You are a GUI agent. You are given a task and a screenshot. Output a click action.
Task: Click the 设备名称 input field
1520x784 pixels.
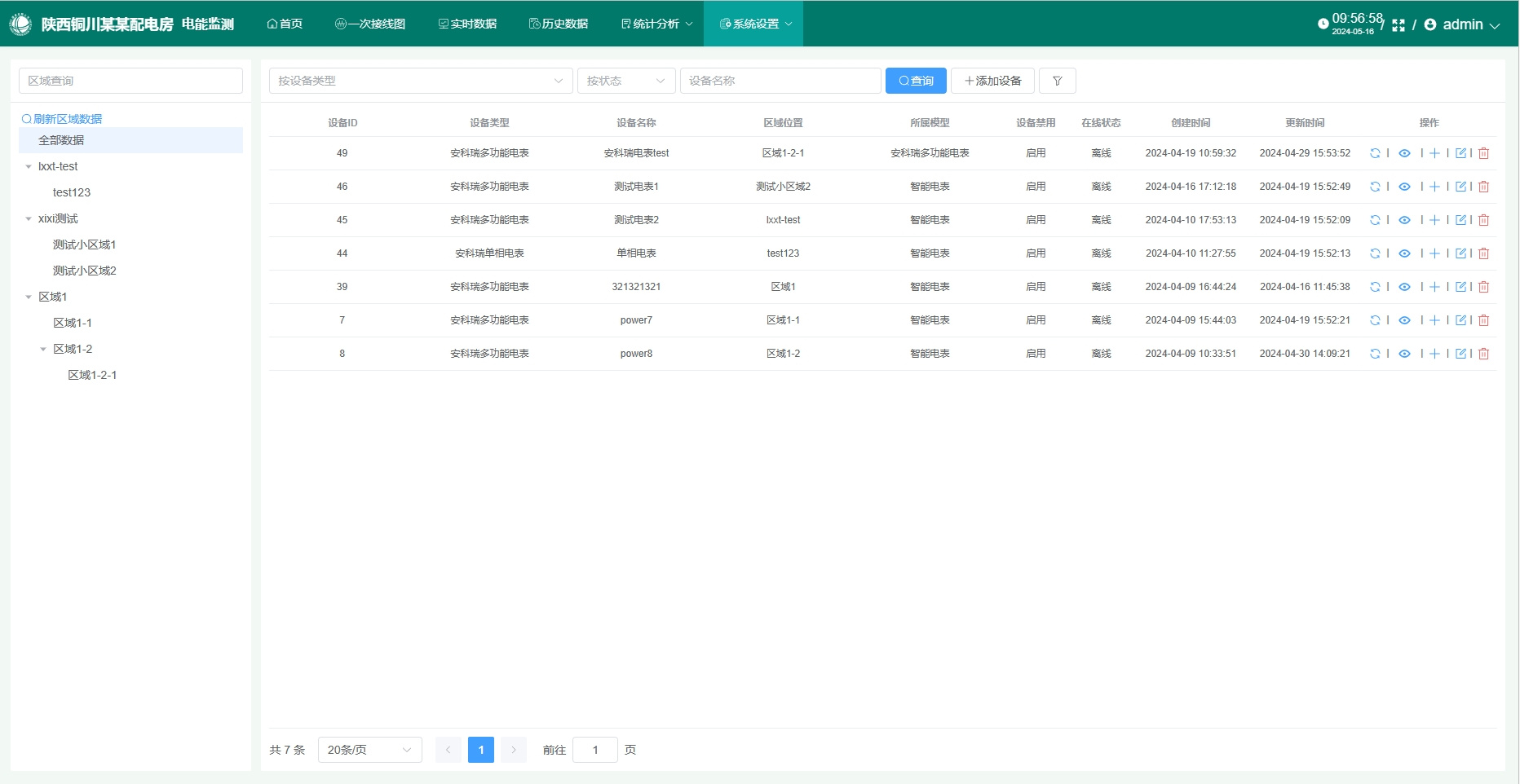[x=780, y=81]
